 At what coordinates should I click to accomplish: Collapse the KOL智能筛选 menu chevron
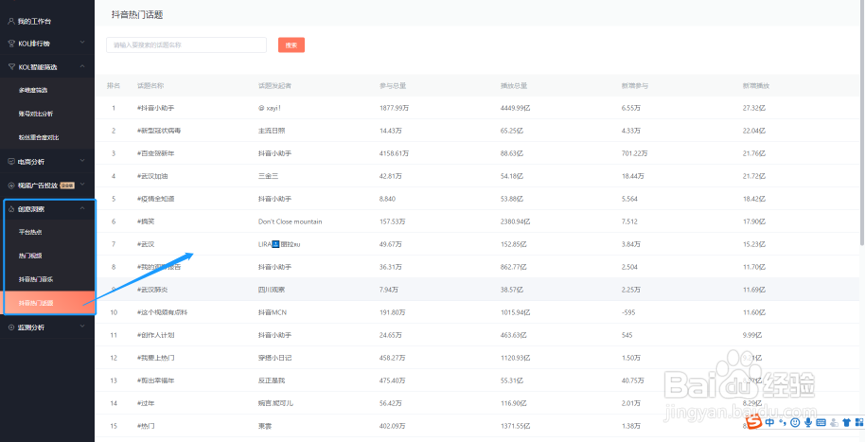[82, 66]
